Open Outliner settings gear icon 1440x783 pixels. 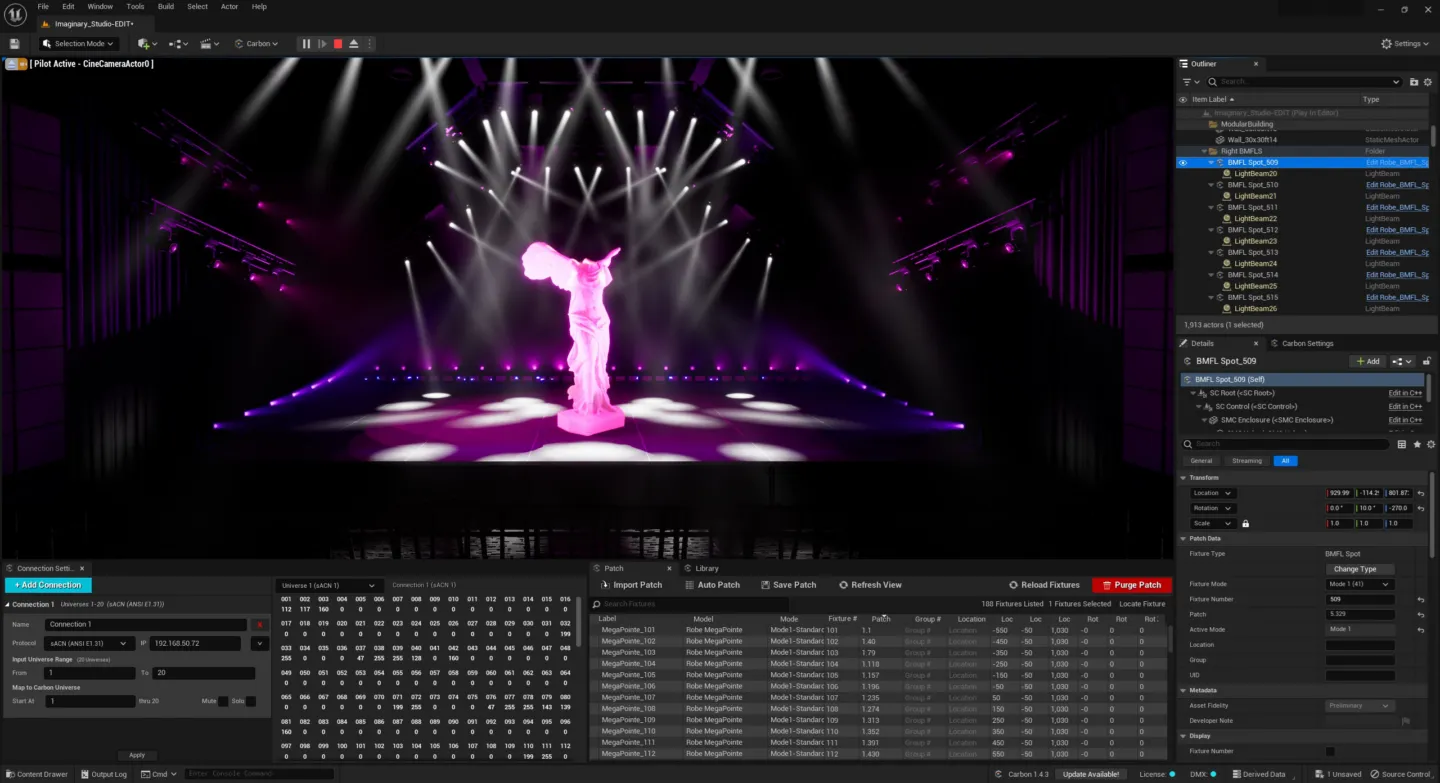1428,82
